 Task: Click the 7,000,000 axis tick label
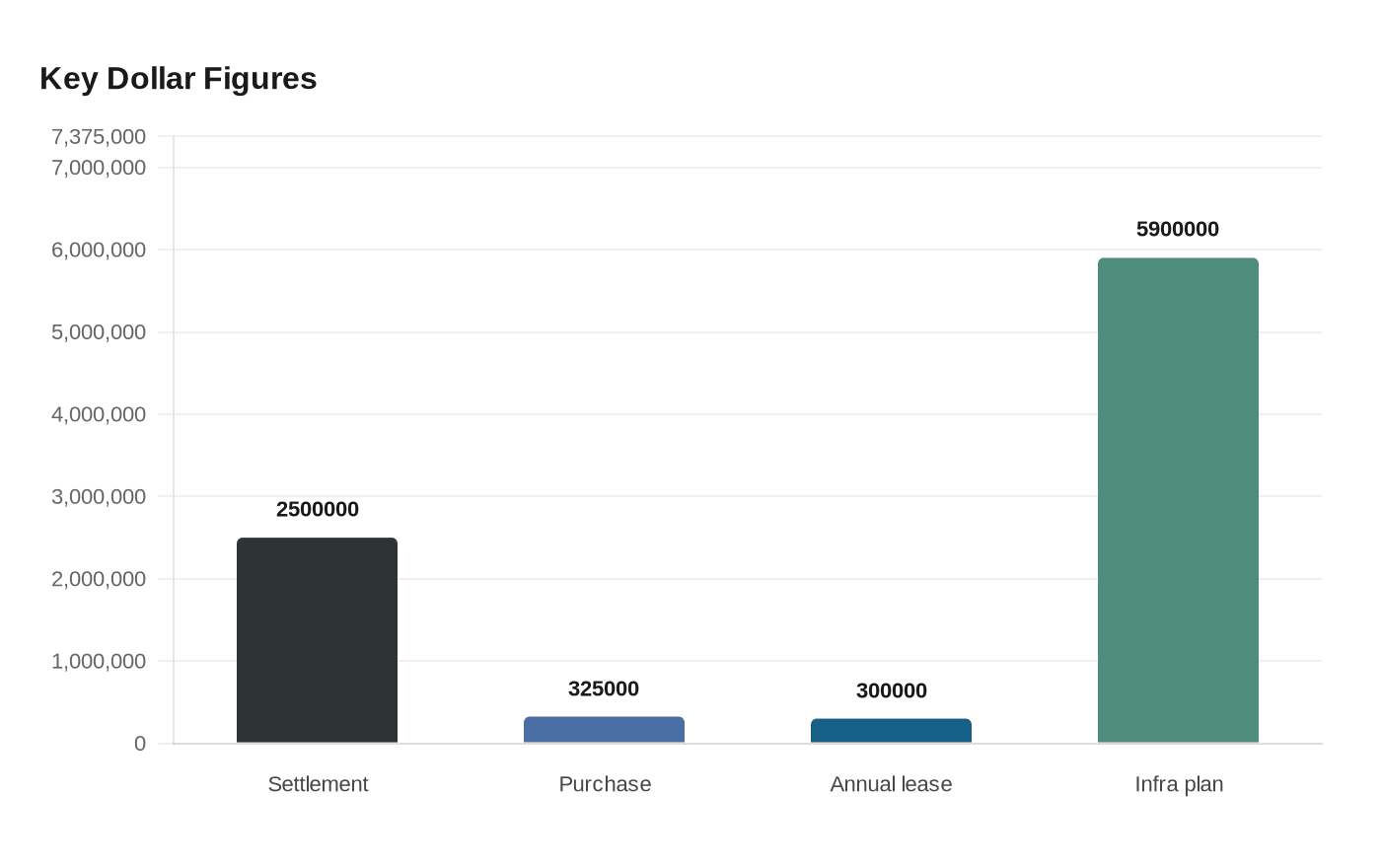99,168
